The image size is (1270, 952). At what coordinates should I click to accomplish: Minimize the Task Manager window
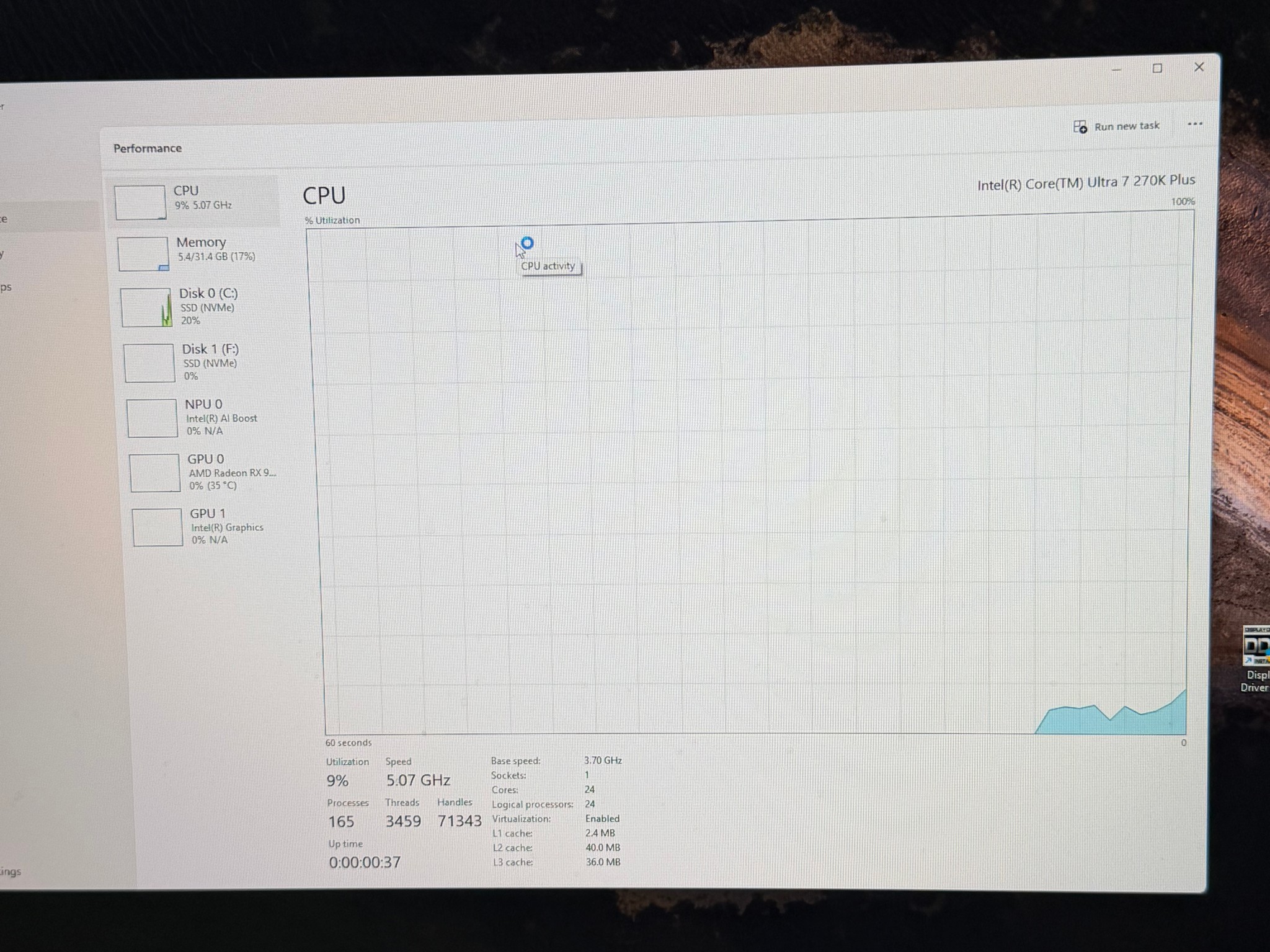[1116, 69]
